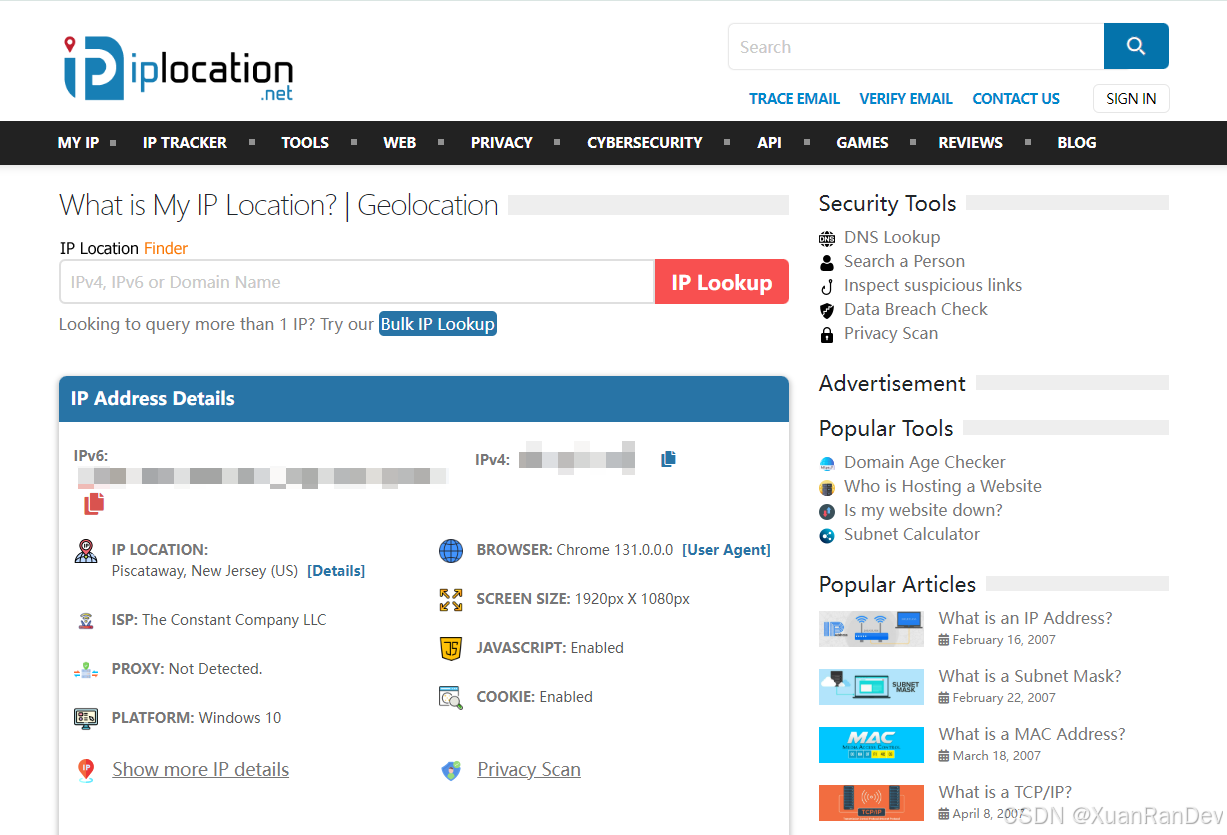The height and width of the screenshot is (835, 1227).
Task: Click the Search a Person icon
Action: (827, 262)
